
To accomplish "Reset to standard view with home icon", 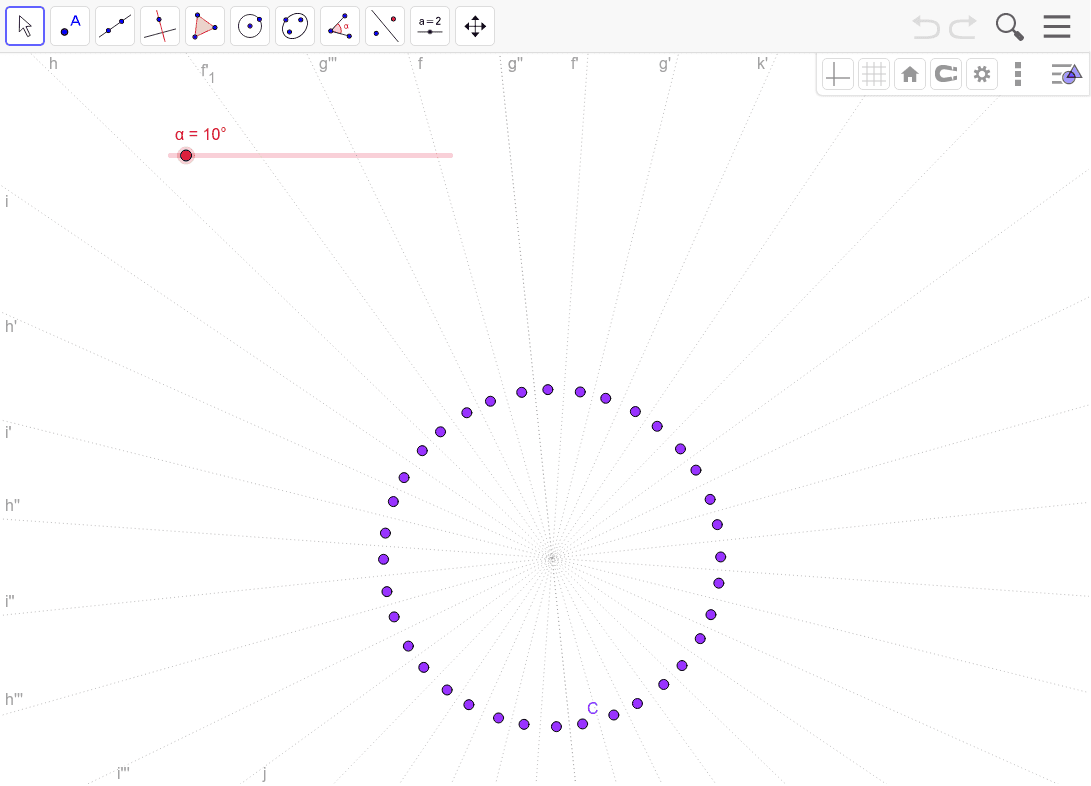I will pos(909,74).
